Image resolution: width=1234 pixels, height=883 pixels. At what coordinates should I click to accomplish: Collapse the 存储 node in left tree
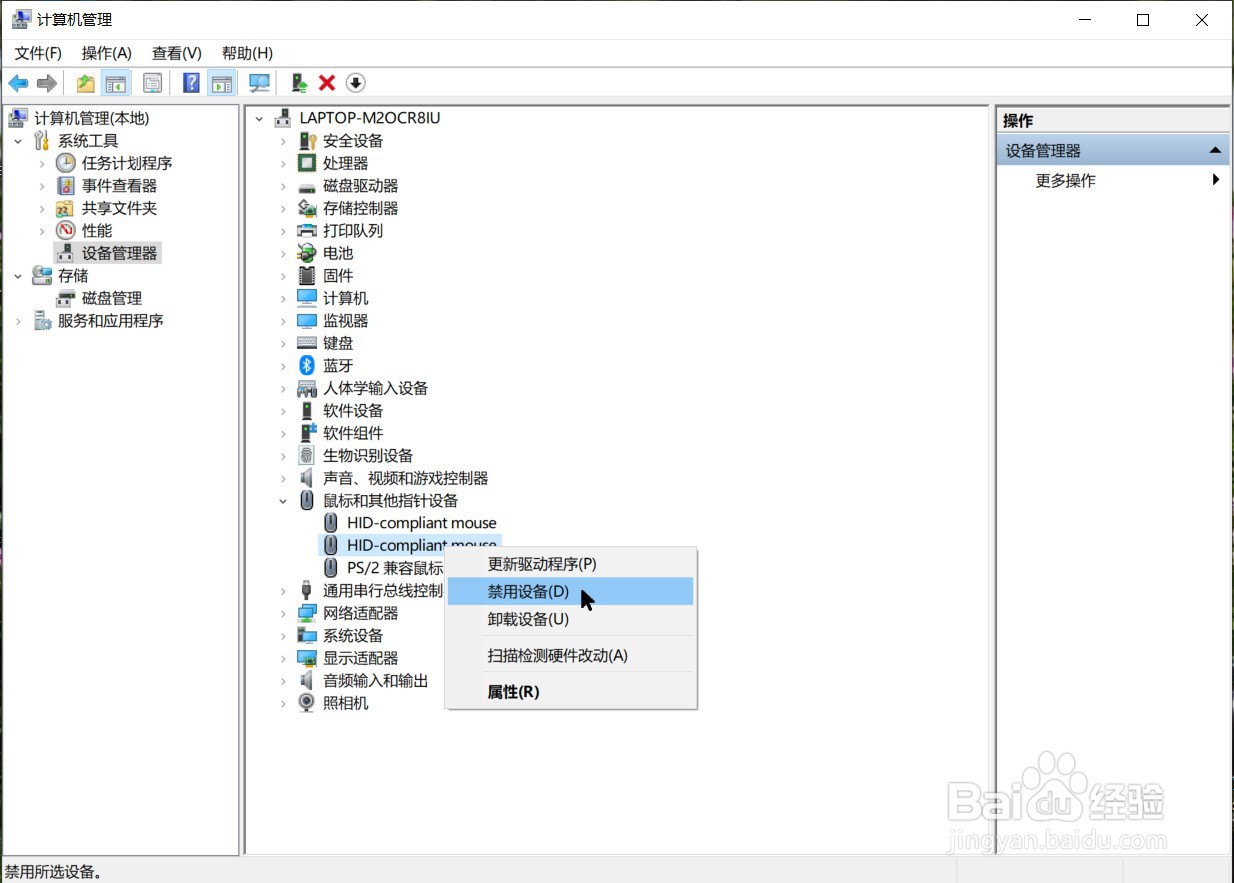click(x=18, y=276)
